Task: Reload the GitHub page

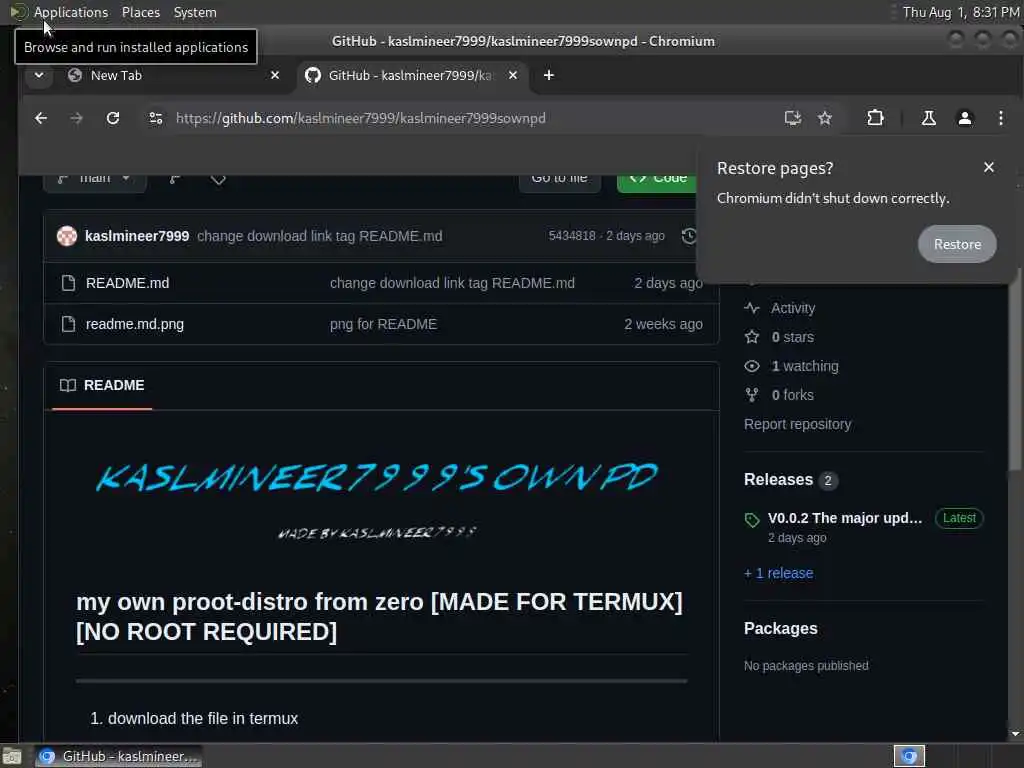Action: pos(113,118)
